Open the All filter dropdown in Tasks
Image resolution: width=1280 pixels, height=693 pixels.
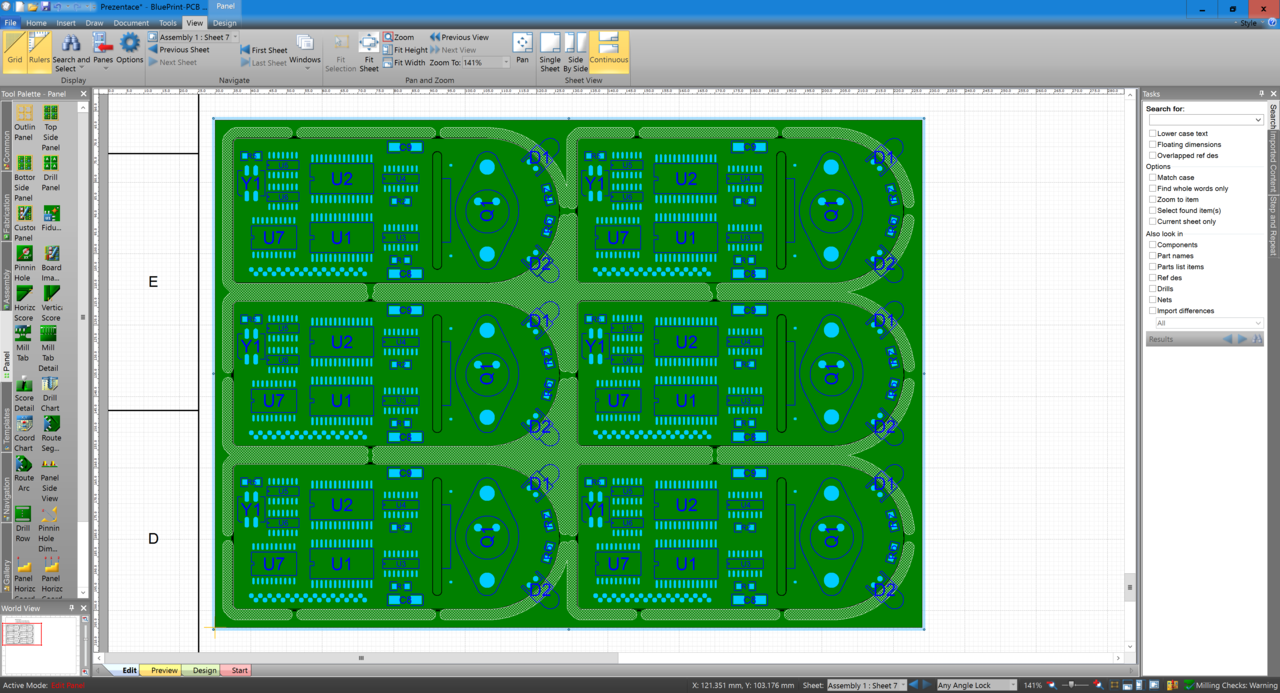pyautogui.click(x=1209, y=323)
